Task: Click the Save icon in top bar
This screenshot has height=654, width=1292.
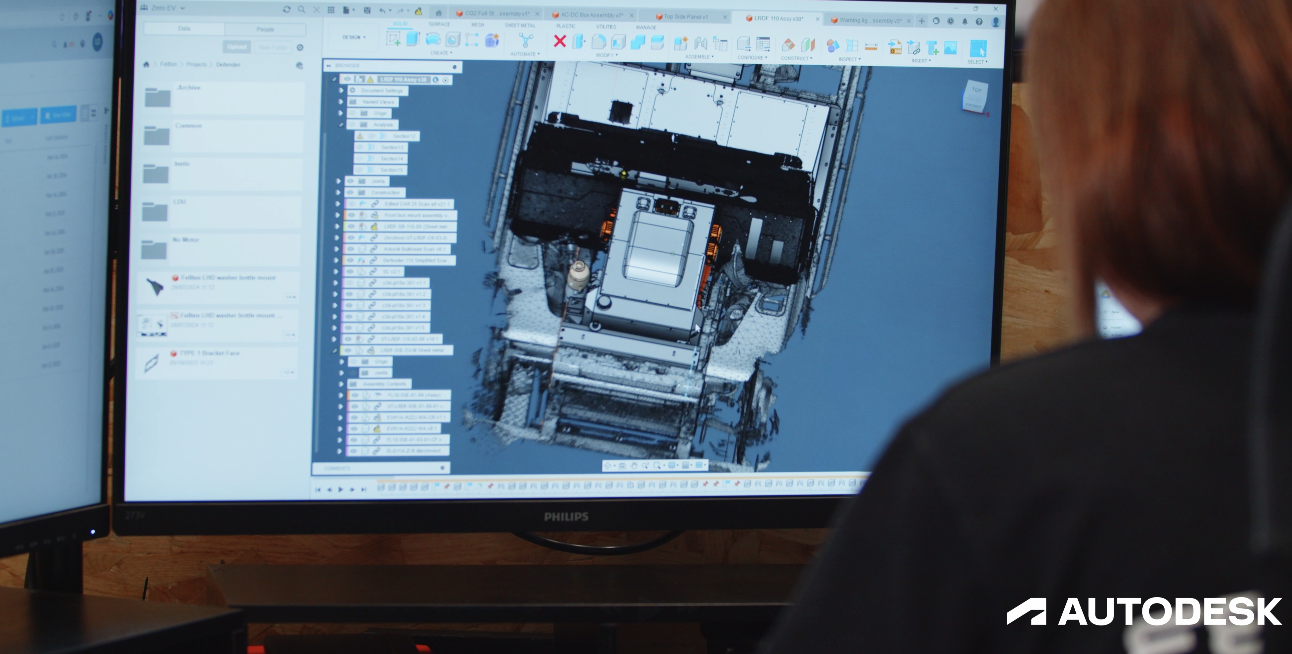Action: [x=367, y=10]
